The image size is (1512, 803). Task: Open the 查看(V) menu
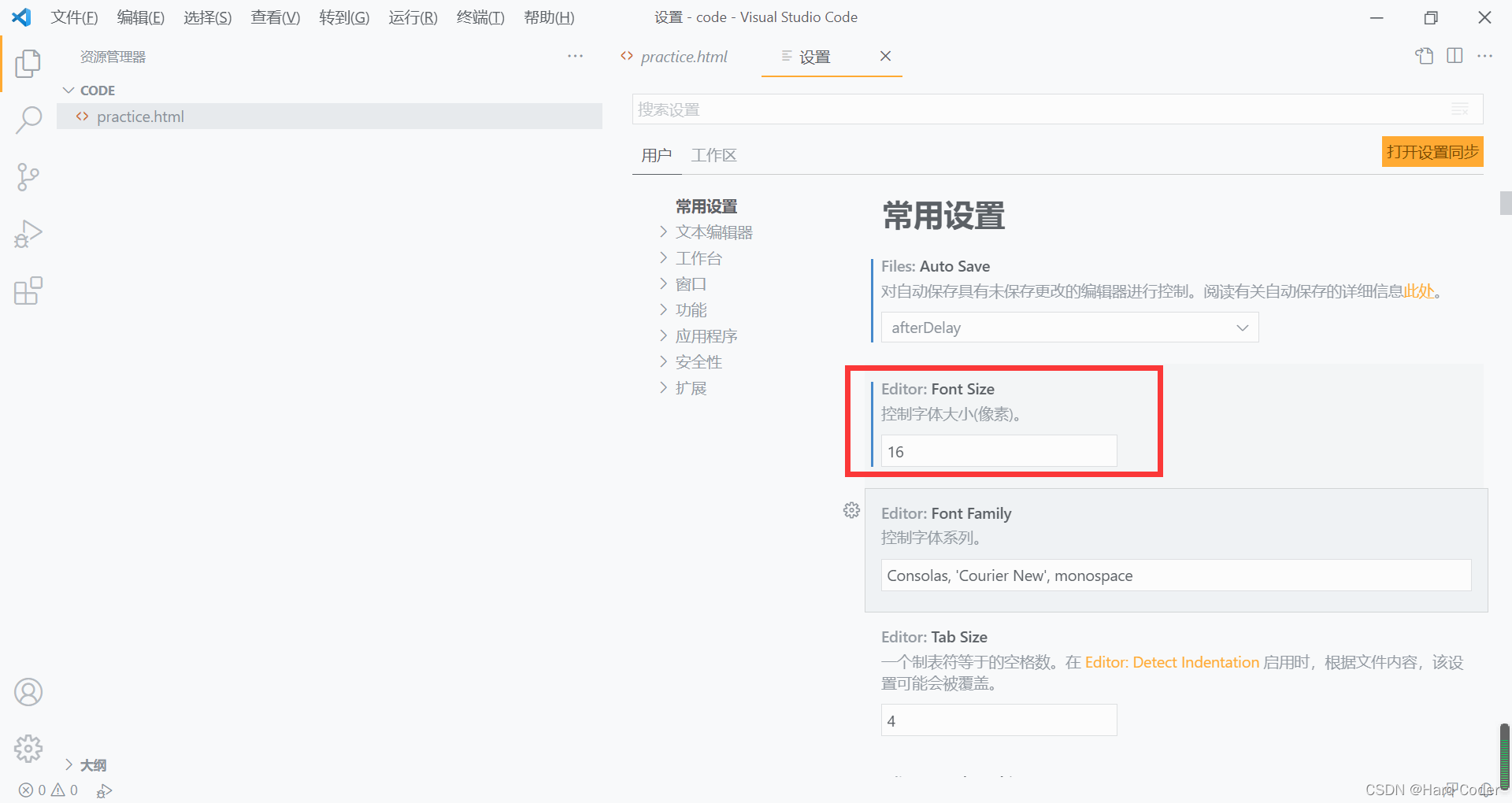click(x=275, y=17)
